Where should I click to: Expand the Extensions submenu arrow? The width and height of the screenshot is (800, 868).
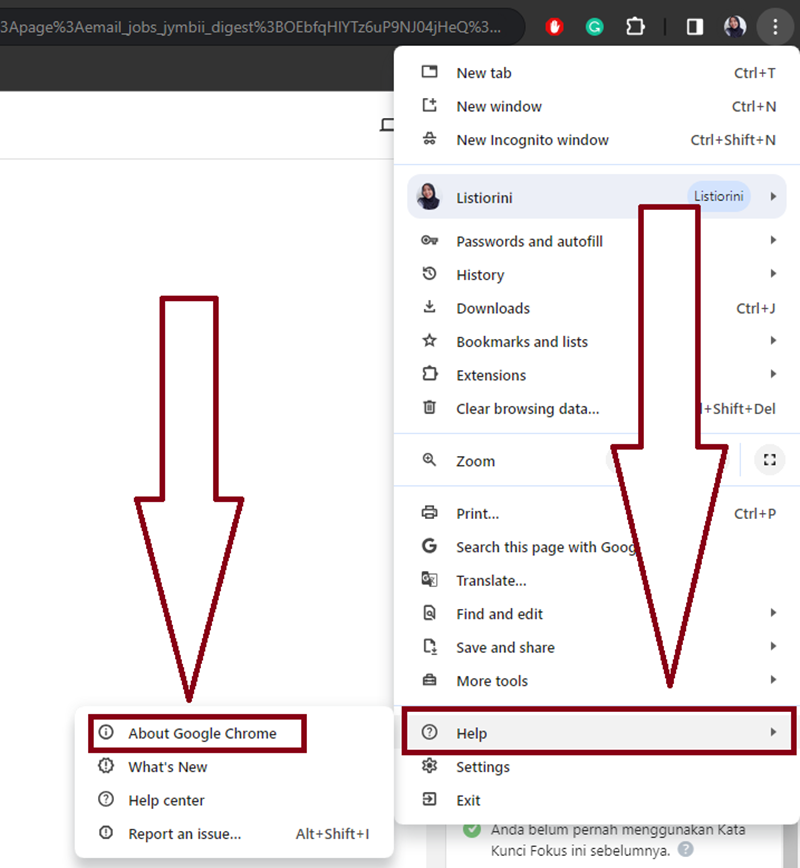pyautogui.click(x=773, y=374)
